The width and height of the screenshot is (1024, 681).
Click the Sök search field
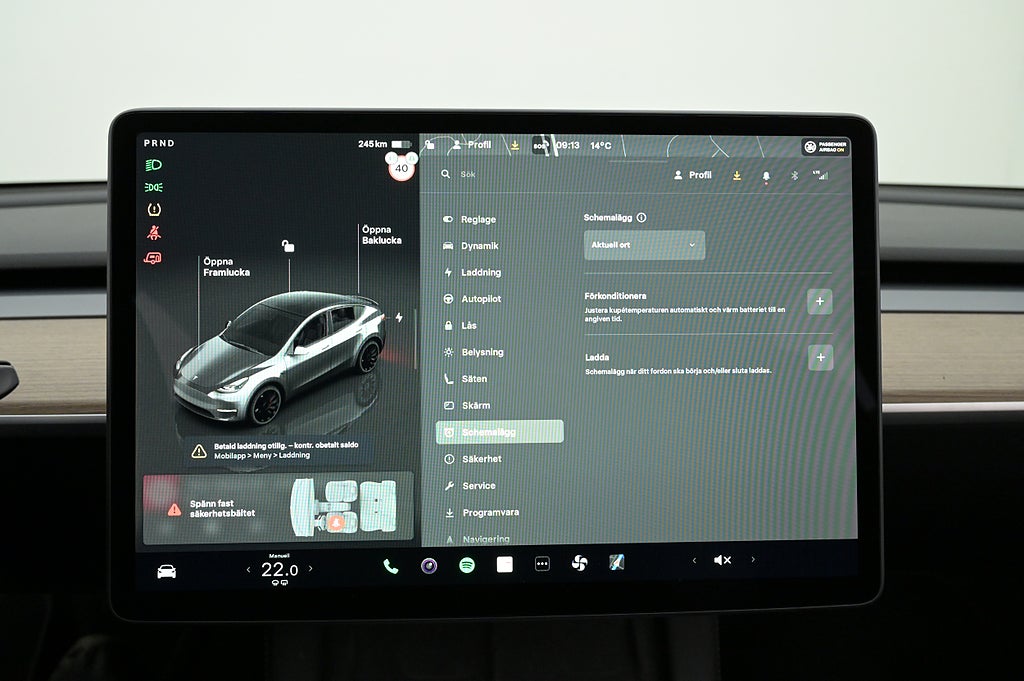540,174
